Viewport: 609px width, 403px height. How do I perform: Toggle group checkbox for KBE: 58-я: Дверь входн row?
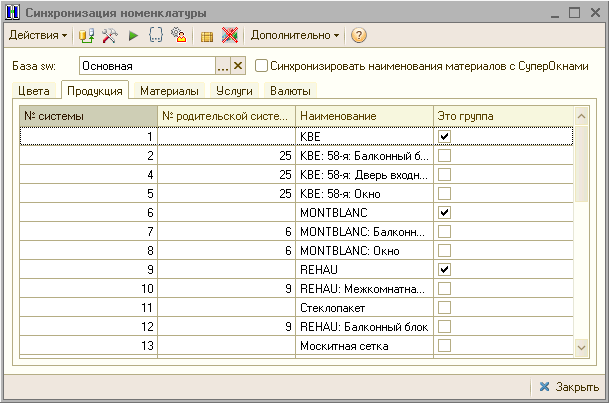pos(444,175)
